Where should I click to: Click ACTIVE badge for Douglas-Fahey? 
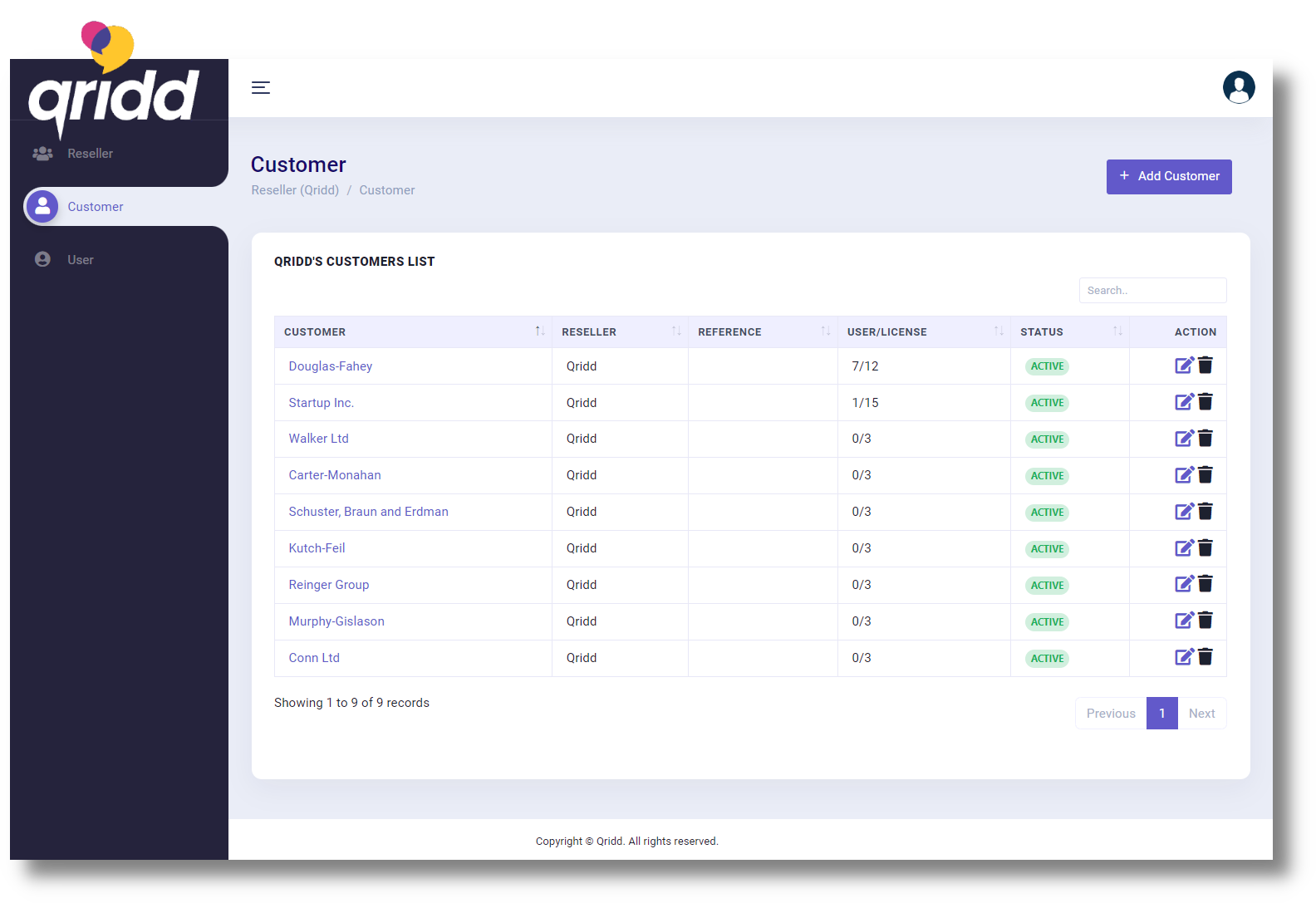(x=1047, y=366)
